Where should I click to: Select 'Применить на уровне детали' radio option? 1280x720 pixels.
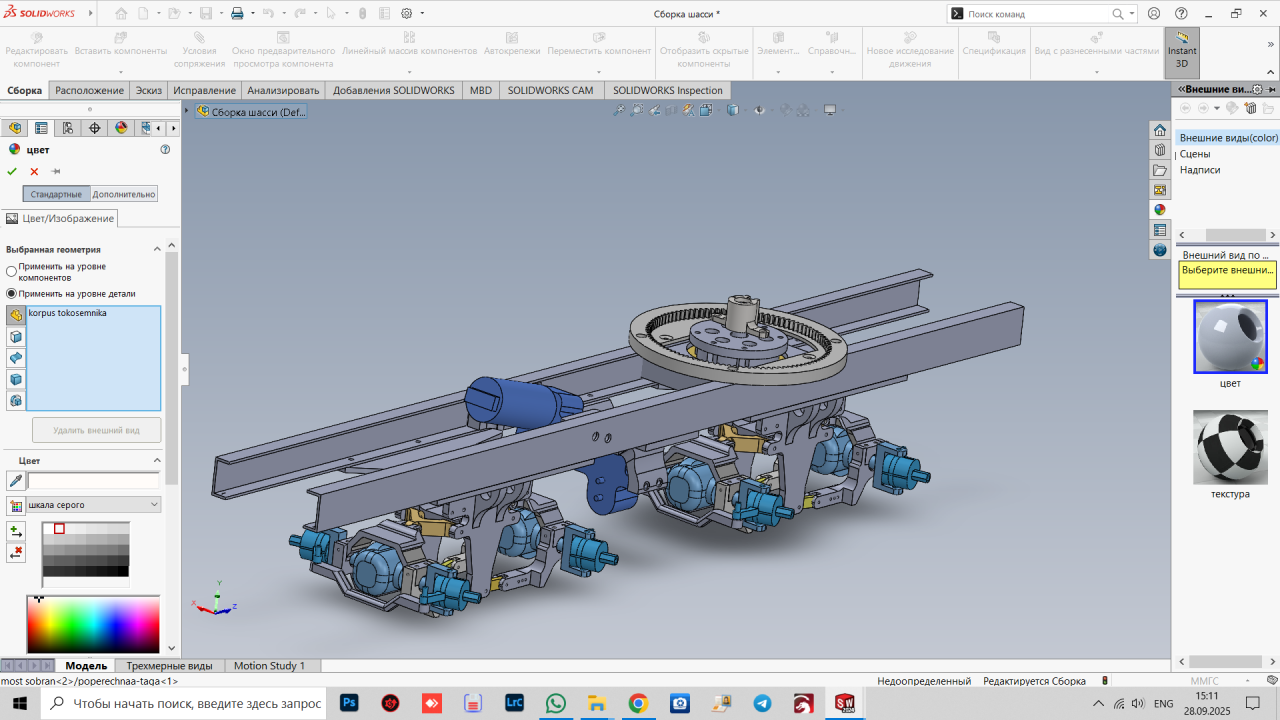pos(12,294)
